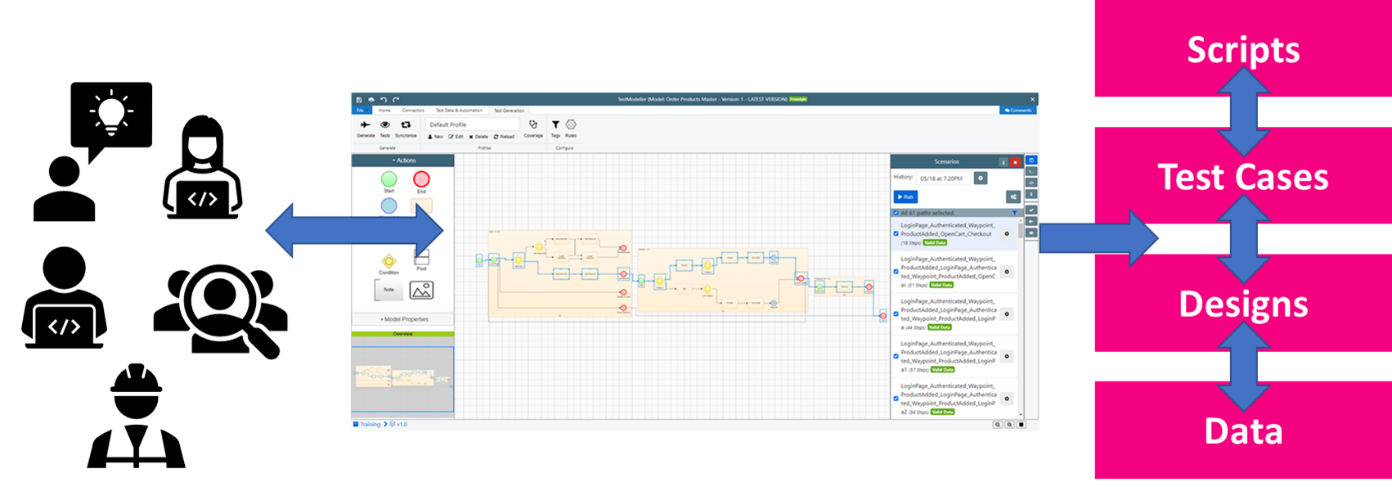
Task: Expand the Model Properties section
Action: coord(402,319)
